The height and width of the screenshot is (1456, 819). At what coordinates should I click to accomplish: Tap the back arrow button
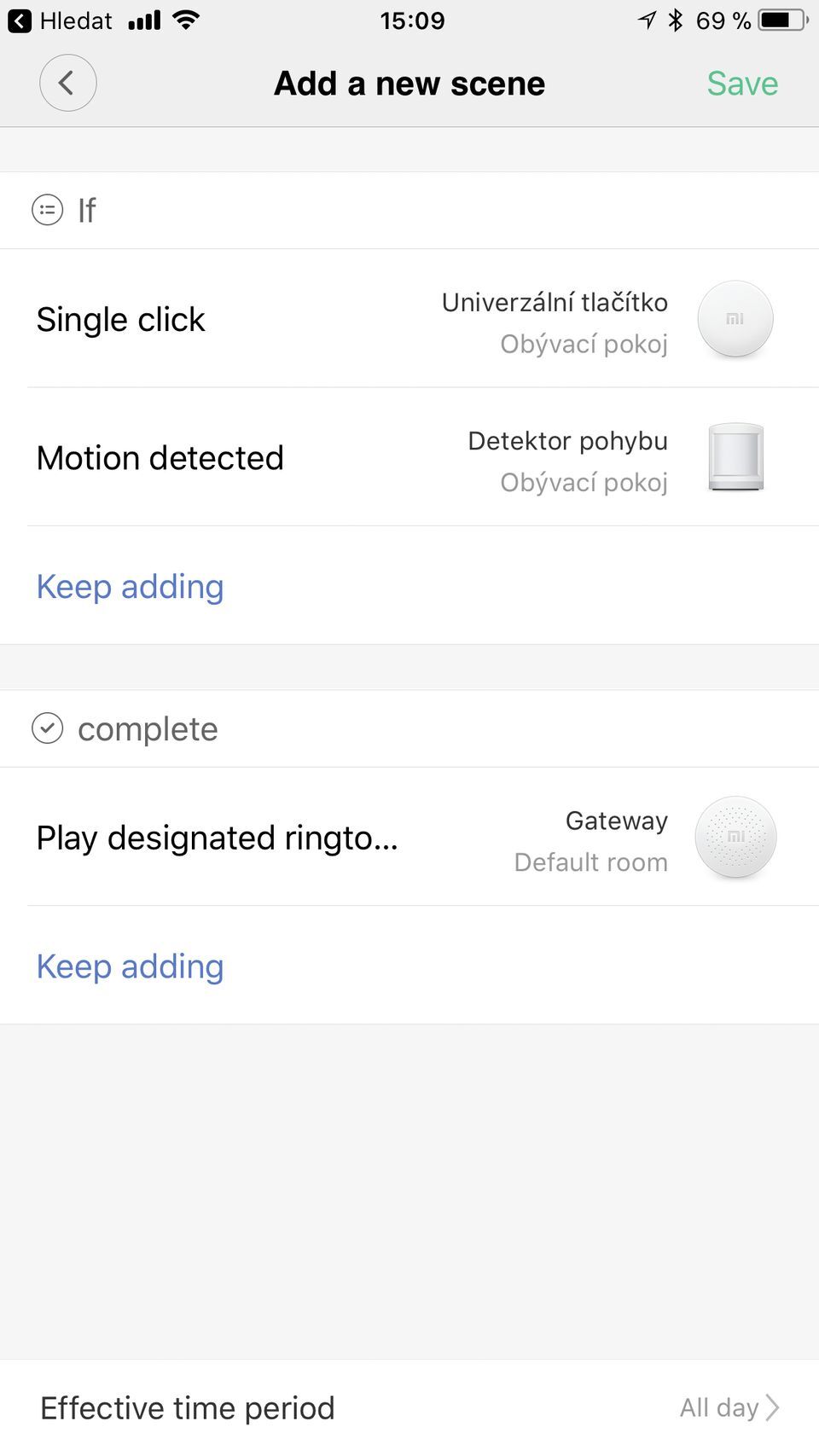pyautogui.click(x=67, y=83)
